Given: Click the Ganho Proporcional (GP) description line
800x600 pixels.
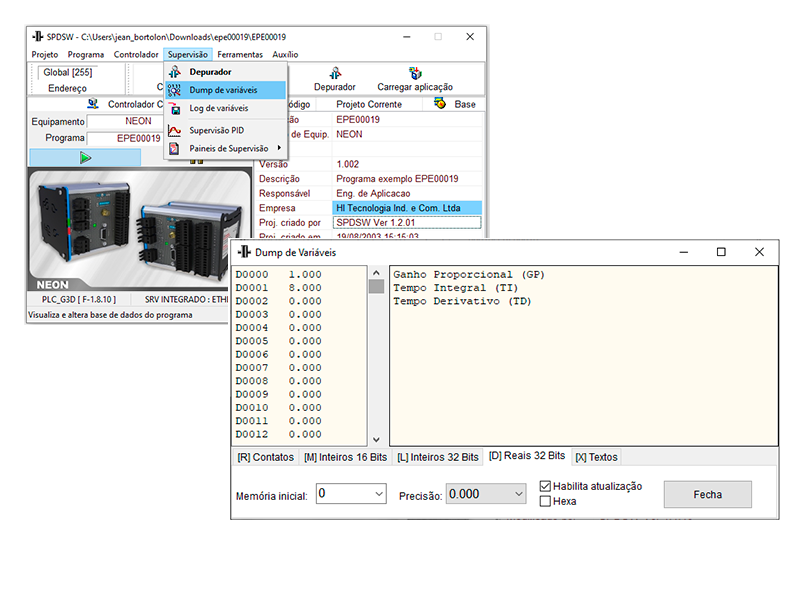Looking at the screenshot, I should pos(468,274).
